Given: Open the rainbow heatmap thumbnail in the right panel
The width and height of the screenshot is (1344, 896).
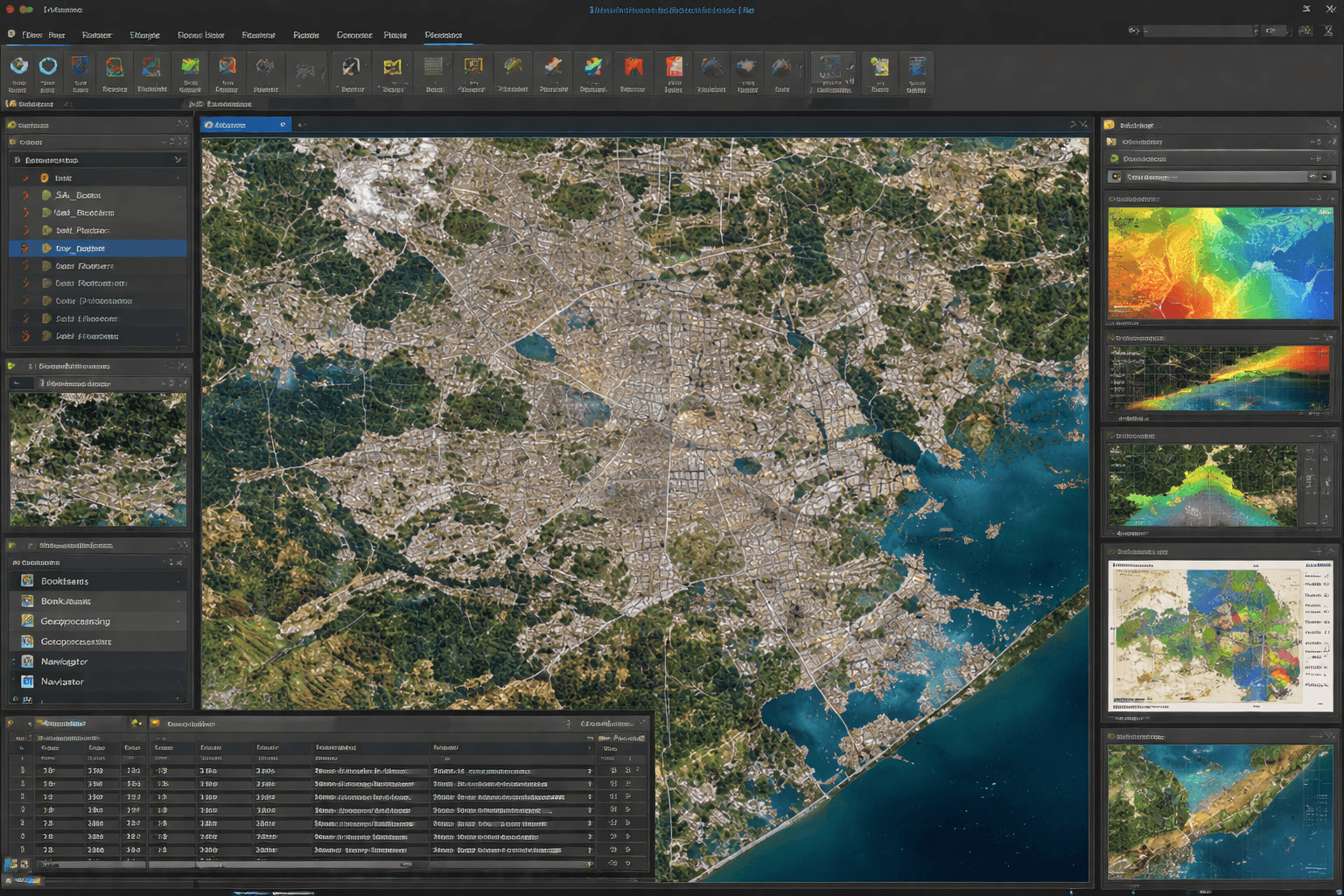Looking at the screenshot, I should click(x=1219, y=263).
